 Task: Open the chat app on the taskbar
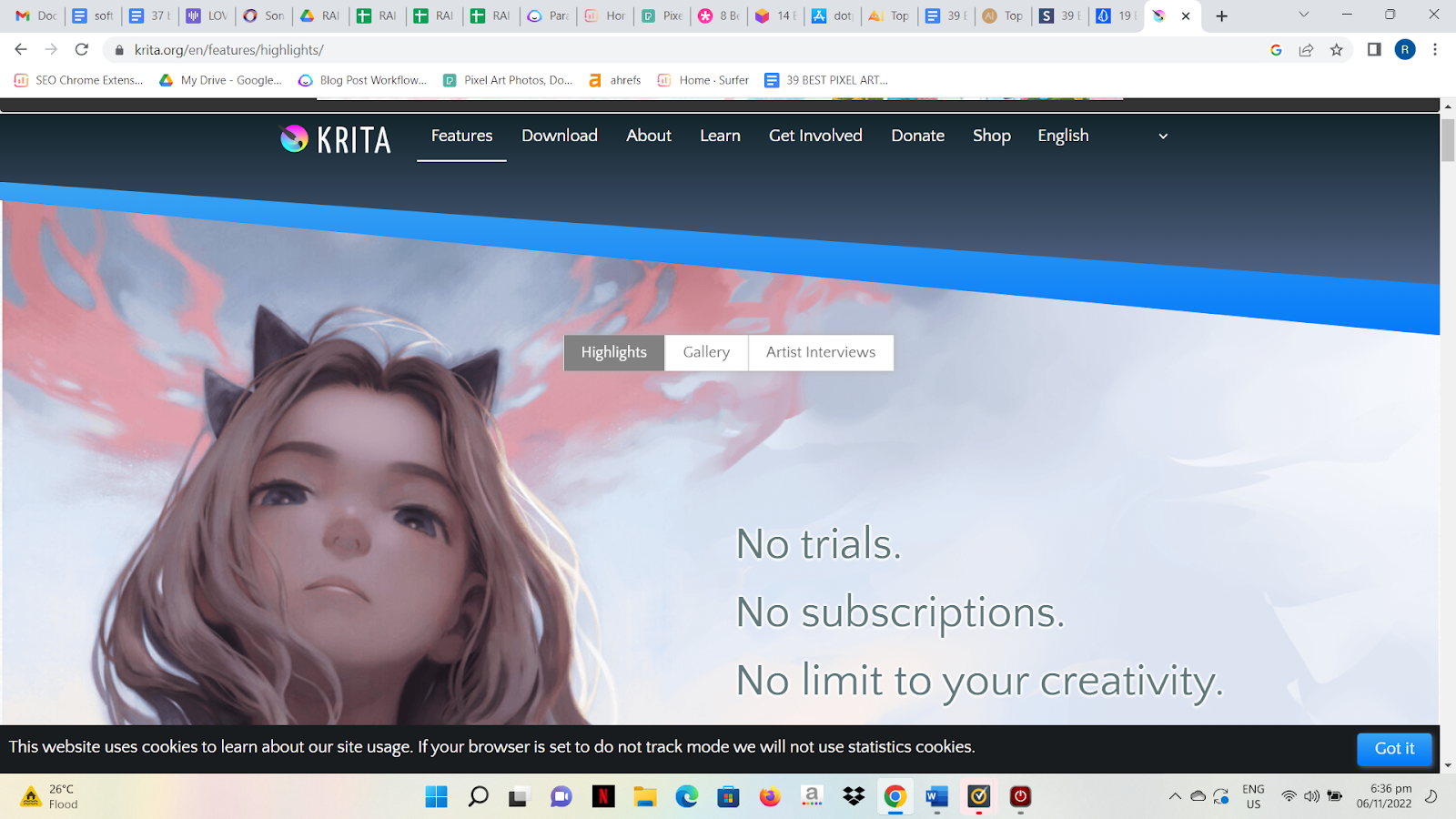561,797
